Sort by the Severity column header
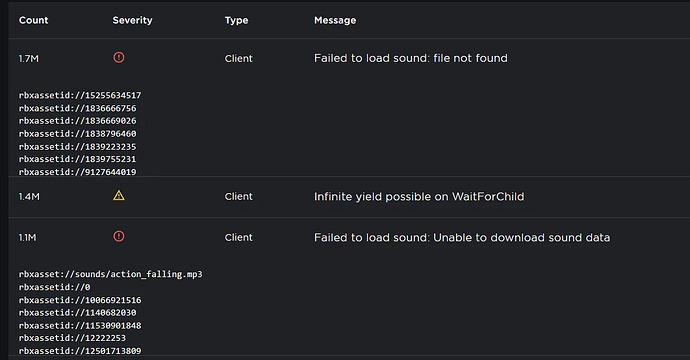The height and width of the screenshot is (360, 690). point(132,20)
